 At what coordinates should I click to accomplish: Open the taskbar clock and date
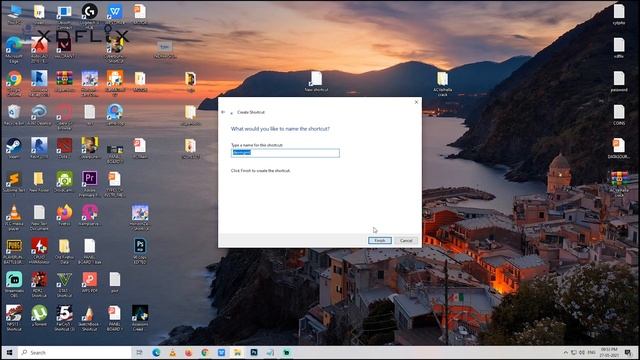point(608,352)
